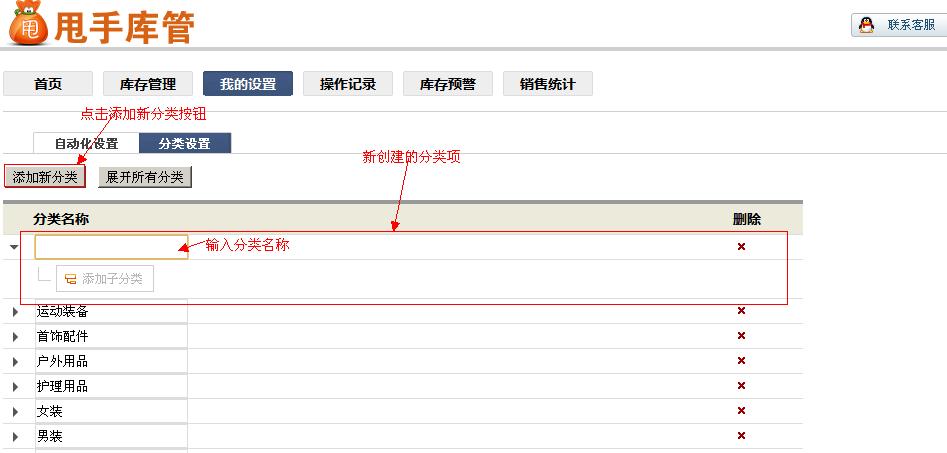Click the 删除 column header
947x453 pixels.
tap(746, 219)
